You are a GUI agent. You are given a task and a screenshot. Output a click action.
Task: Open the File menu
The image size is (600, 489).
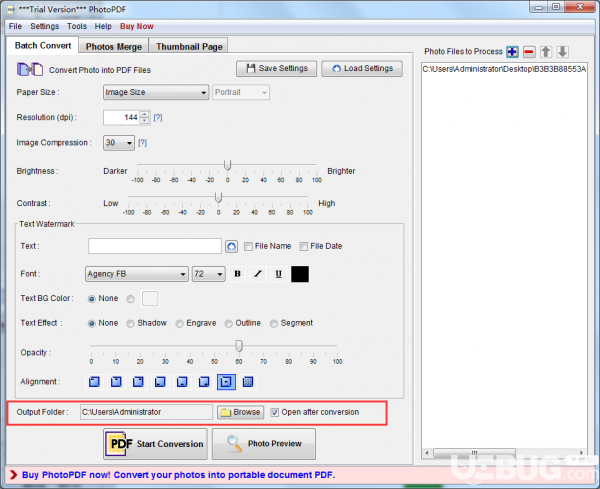click(x=15, y=26)
